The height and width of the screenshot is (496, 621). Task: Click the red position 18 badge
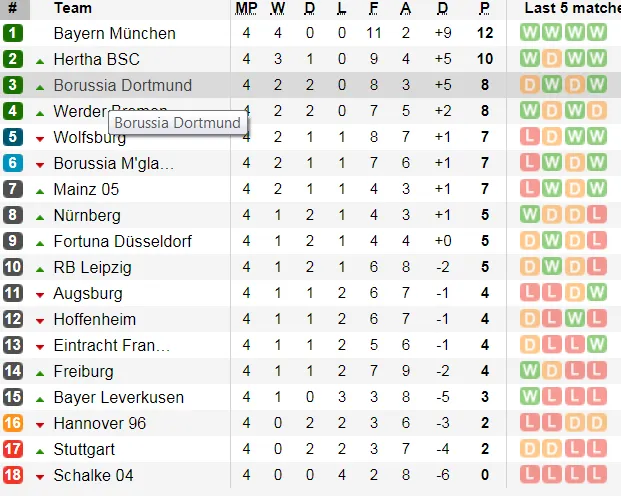coord(13,475)
